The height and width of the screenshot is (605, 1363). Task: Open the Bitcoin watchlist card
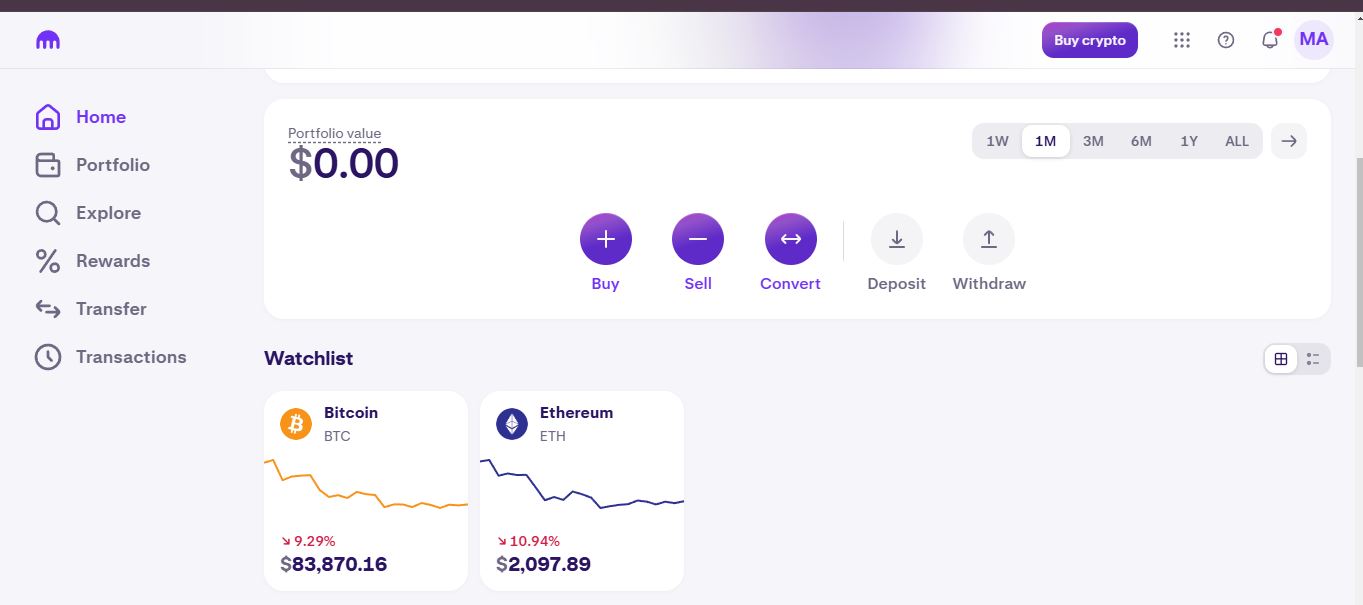click(x=366, y=490)
